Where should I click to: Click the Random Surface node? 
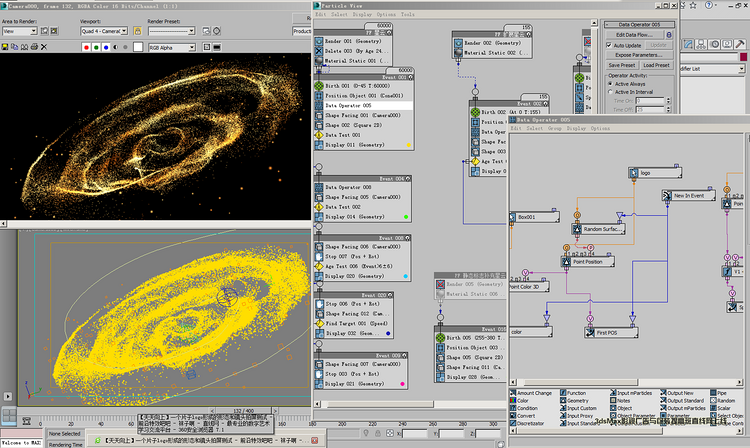(598, 229)
